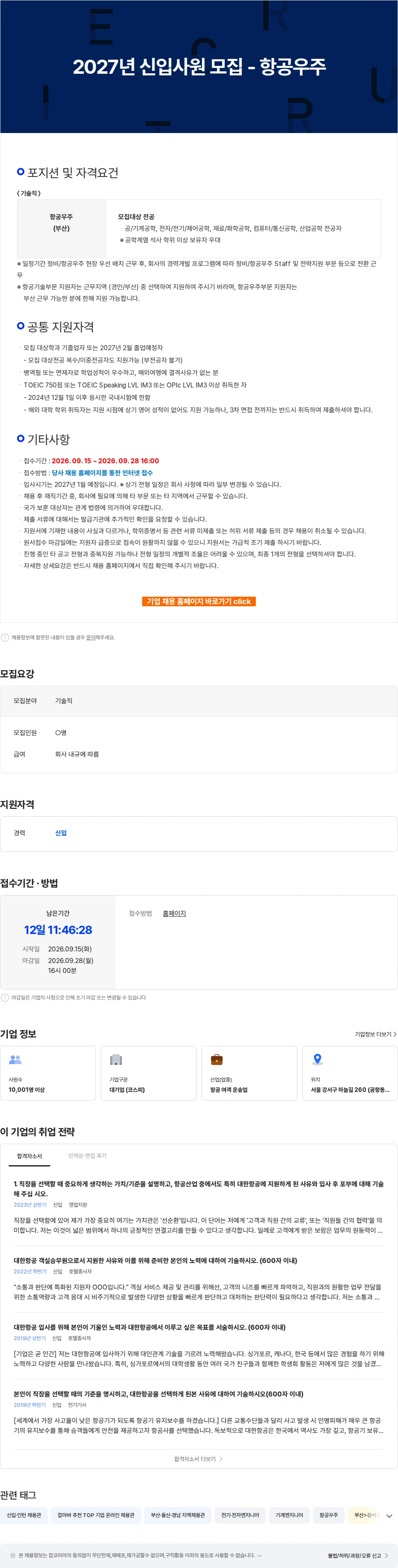Click the 문의 link in the notice
This screenshot has width=398, height=1568.
tap(91, 637)
